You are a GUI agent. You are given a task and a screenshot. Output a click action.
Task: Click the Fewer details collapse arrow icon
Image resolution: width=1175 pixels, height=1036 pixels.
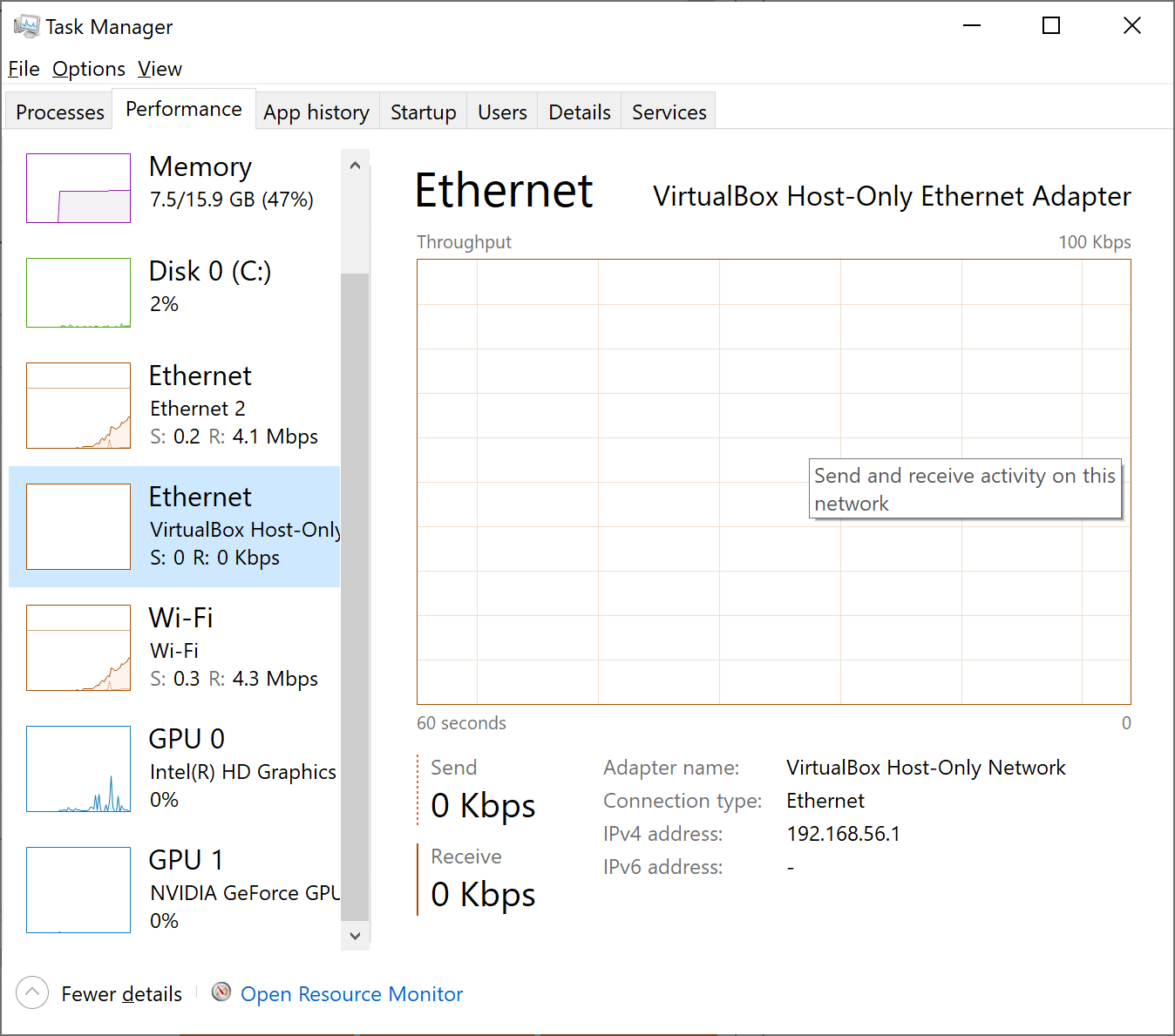coord(32,992)
